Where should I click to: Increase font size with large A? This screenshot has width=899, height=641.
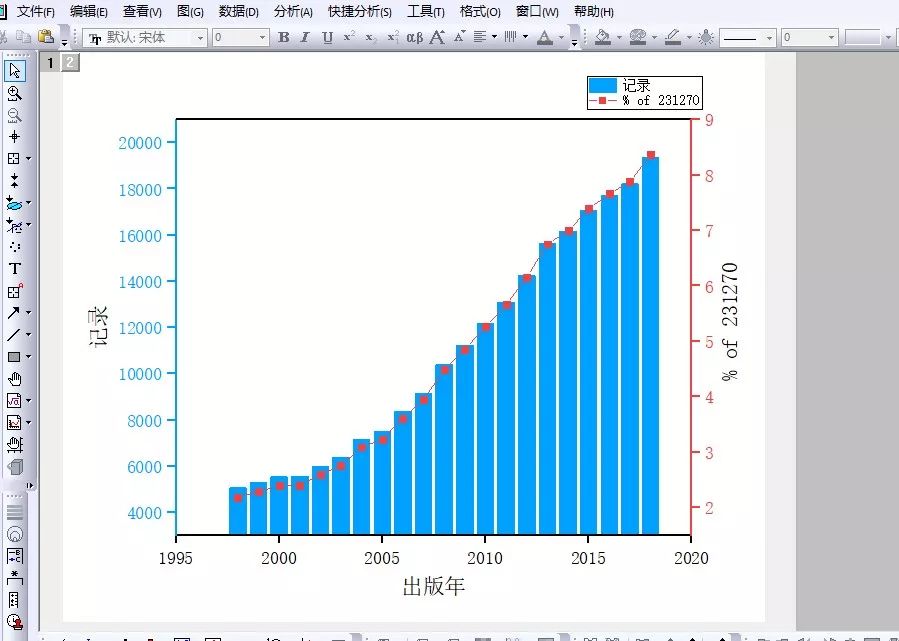[437, 37]
